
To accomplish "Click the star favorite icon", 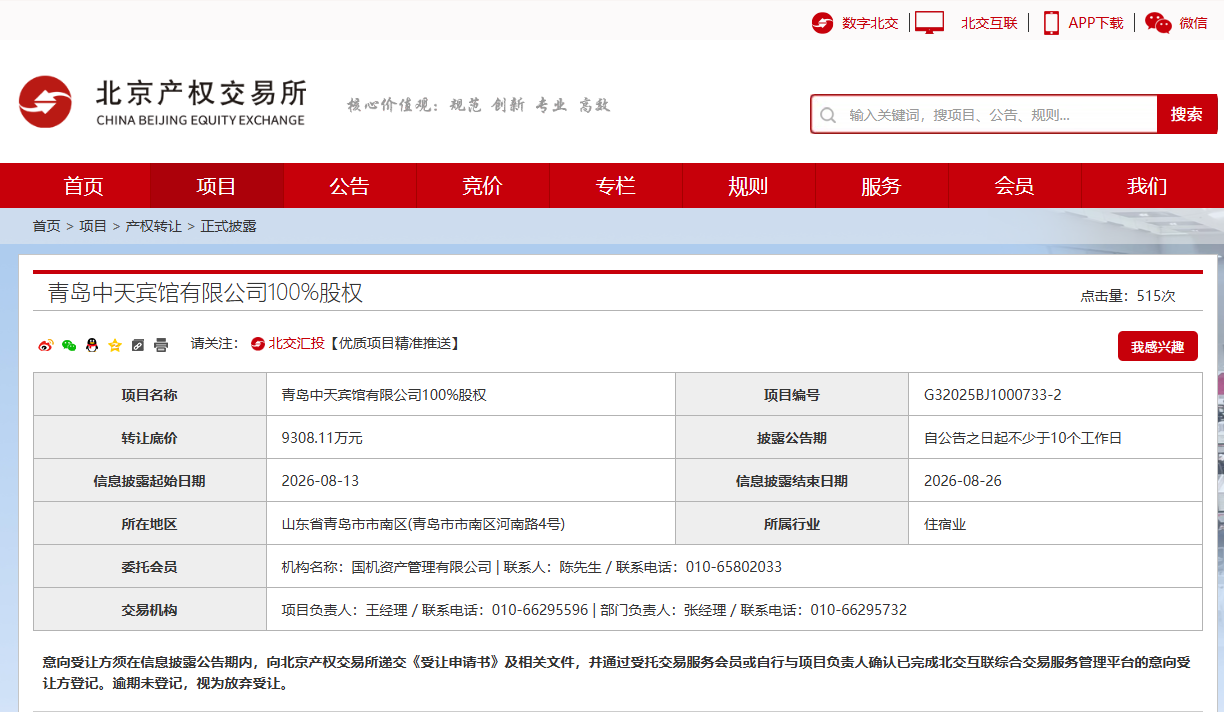I will pyautogui.click(x=115, y=345).
